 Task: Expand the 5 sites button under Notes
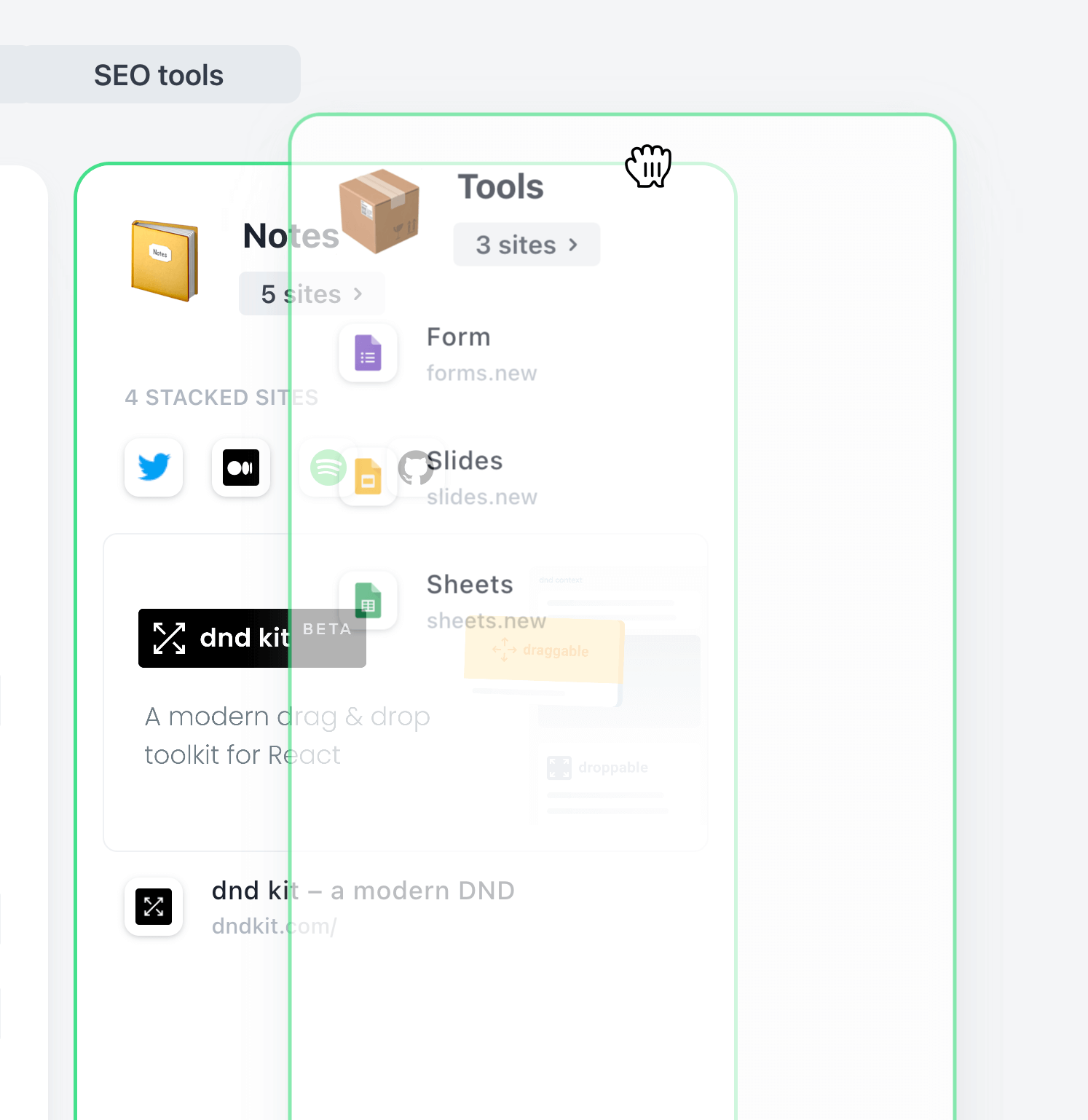coord(312,294)
